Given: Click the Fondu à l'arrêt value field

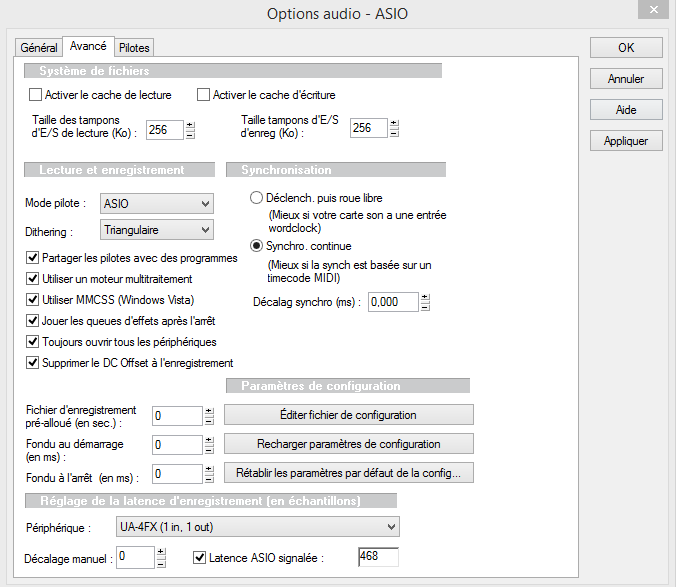Looking at the screenshot, I should point(177,474).
